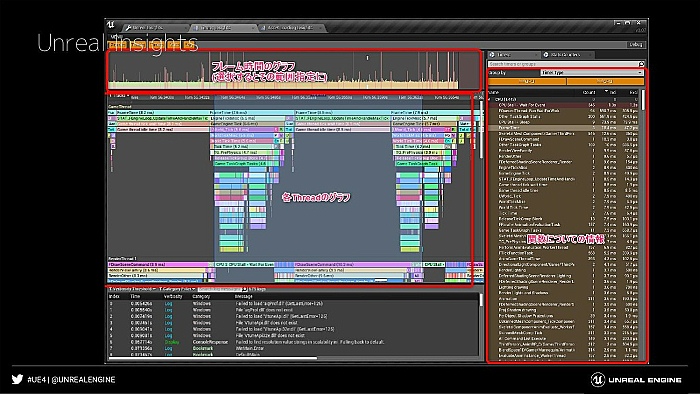This screenshot has width=700, height=394.
Task: Click the Debug button at top right
Action: pyautogui.click(x=636, y=45)
